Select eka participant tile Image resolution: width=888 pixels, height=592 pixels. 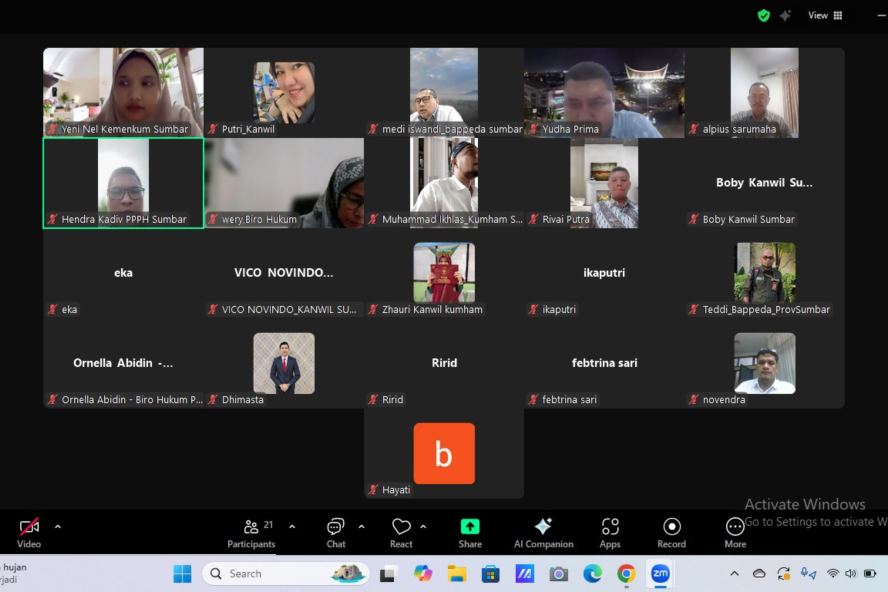[x=123, y=273]
